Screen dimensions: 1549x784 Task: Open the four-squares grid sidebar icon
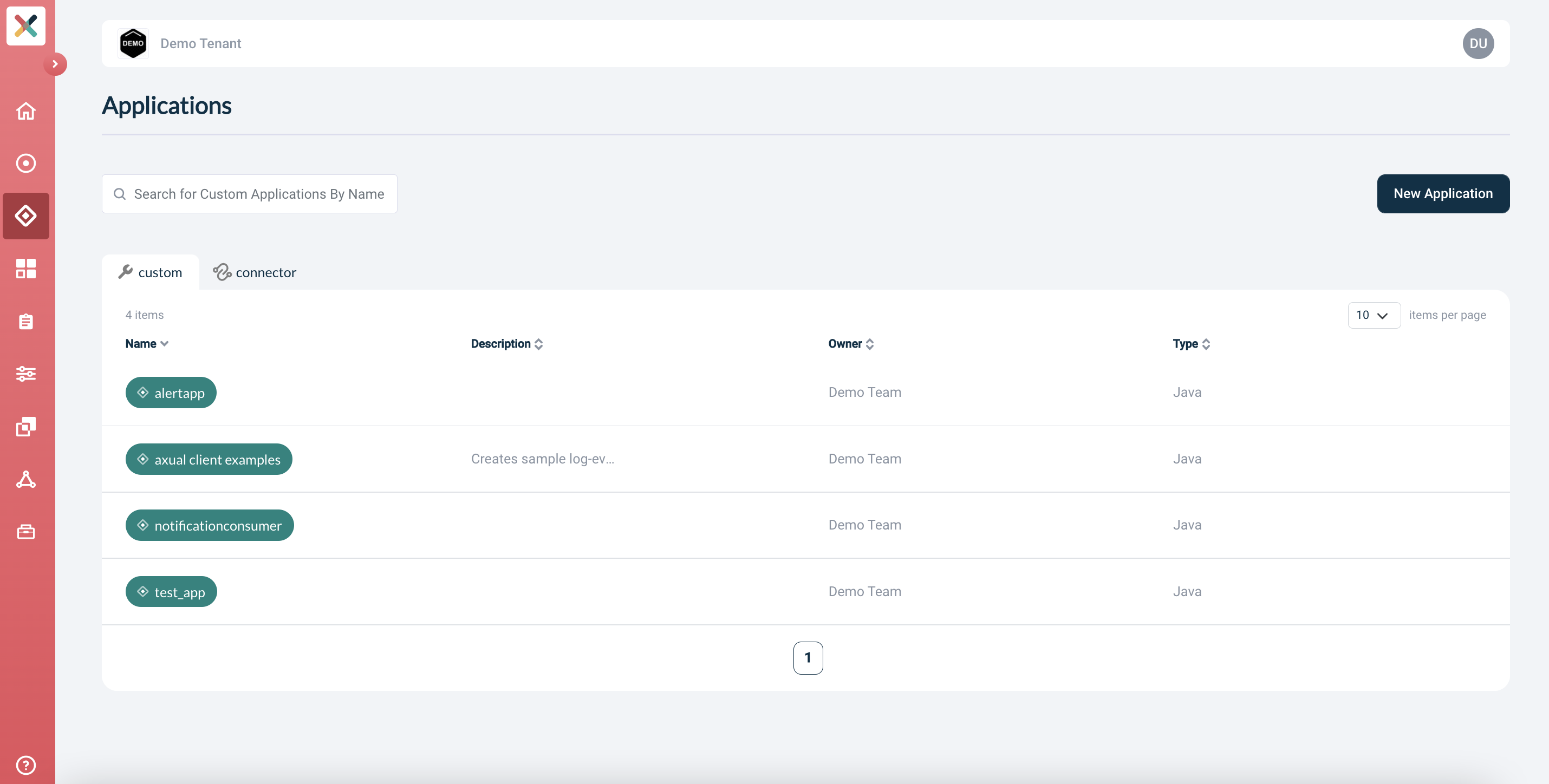tap(26, 268)
